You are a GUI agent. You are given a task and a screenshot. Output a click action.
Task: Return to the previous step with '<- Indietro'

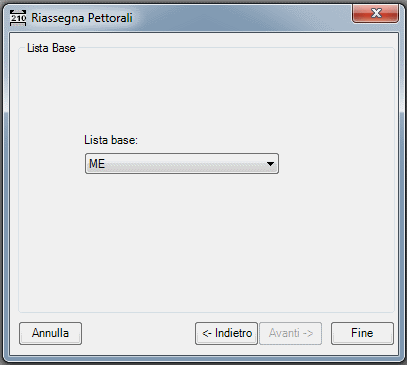coord(226,333)
